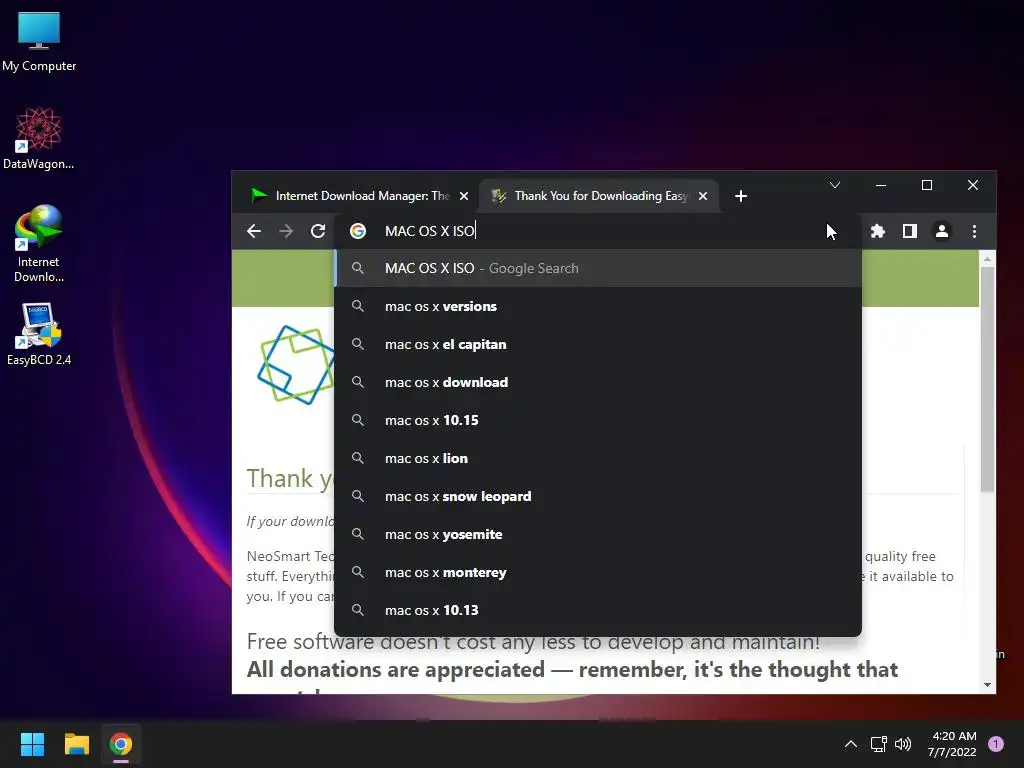Click the scrollbar up arrow
The width and height of the screenshot is (1024, 768).
[987, 259]
